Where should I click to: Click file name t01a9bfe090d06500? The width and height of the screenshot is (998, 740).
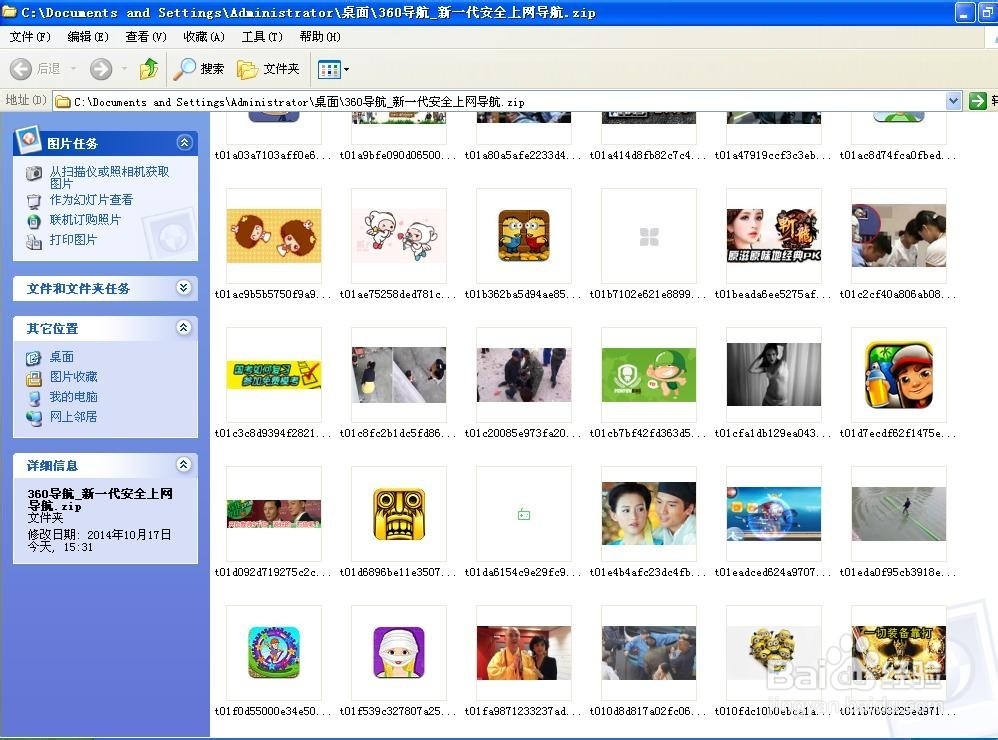coord(398,155)
